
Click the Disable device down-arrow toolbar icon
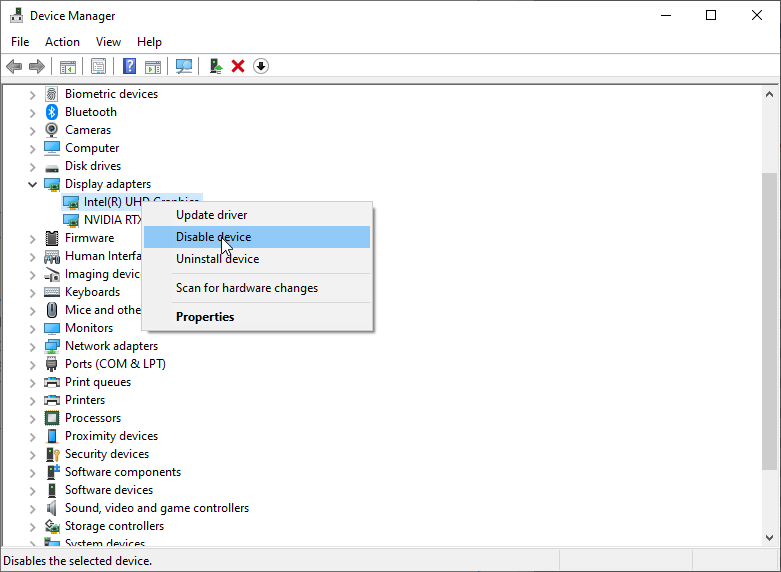tap(261, 66)
